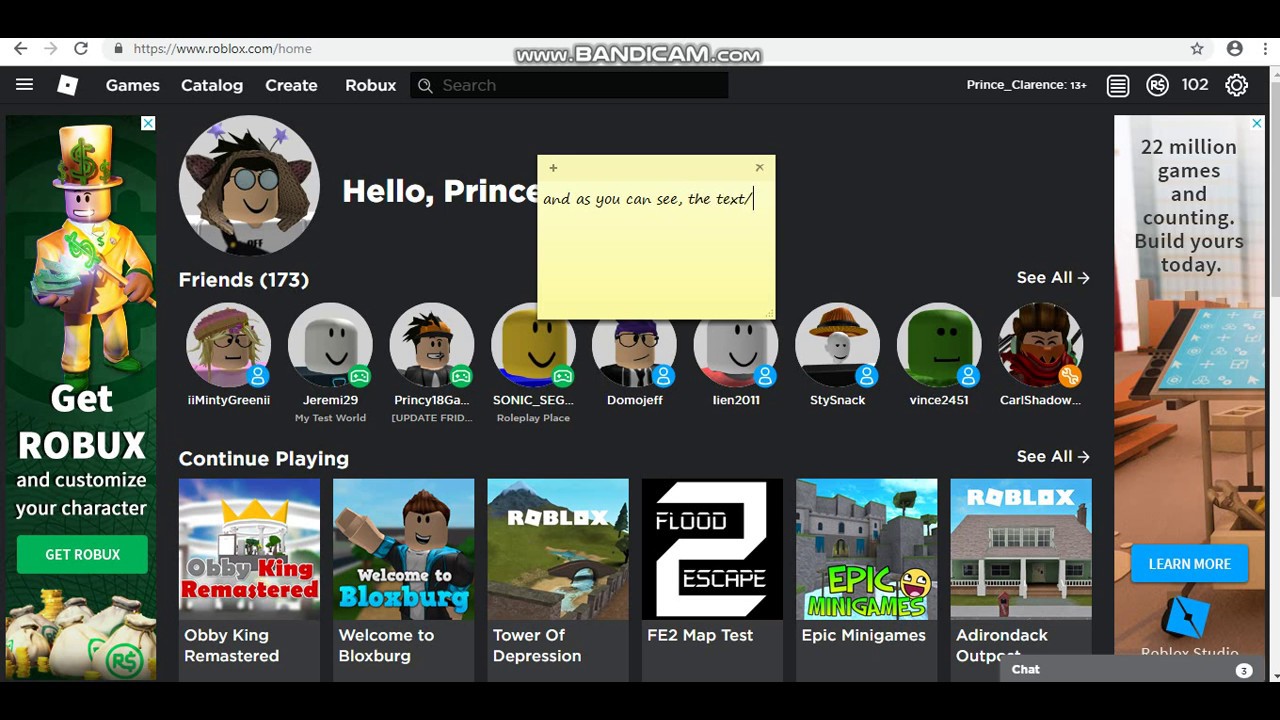This screenshot has width=1280, height=720.
Task: Click the Robux currency icon
Action: tap(1157, 86)
